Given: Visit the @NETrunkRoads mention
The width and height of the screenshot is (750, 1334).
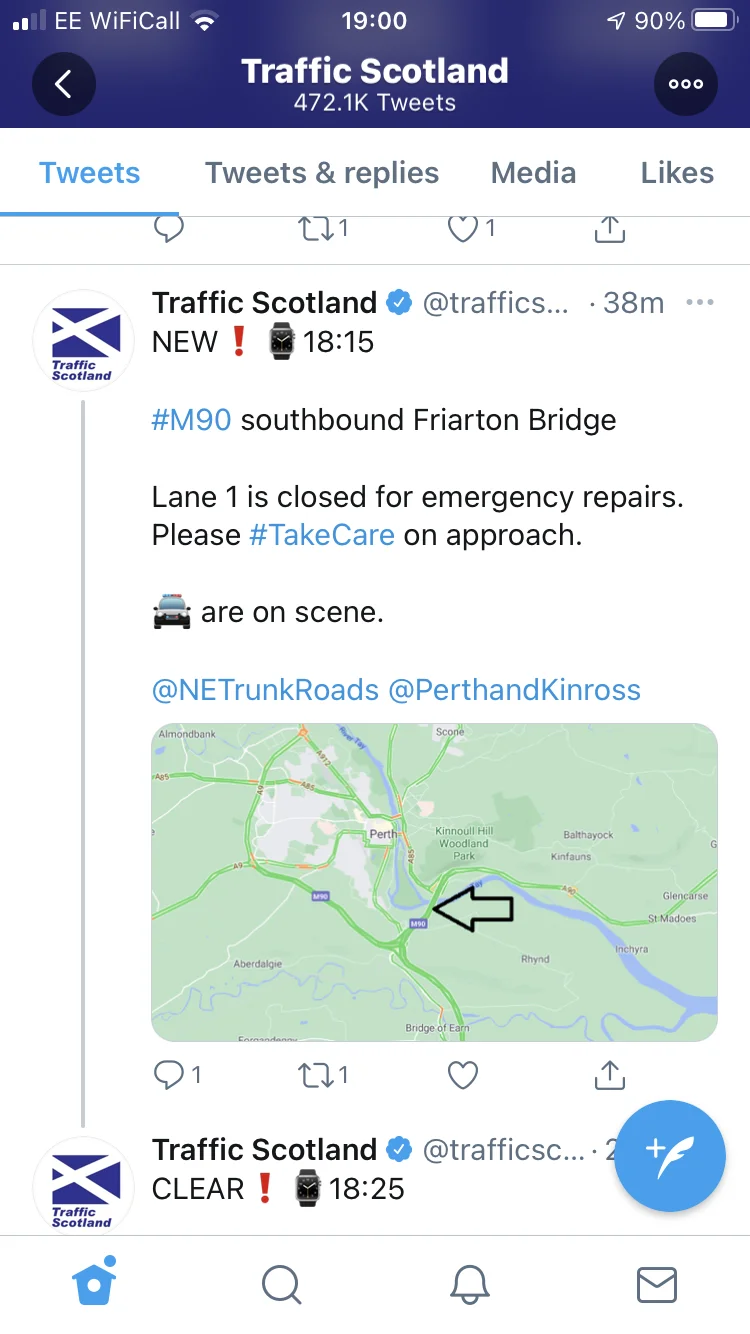Looking at the screenshot, I should [x=265, y=690].
